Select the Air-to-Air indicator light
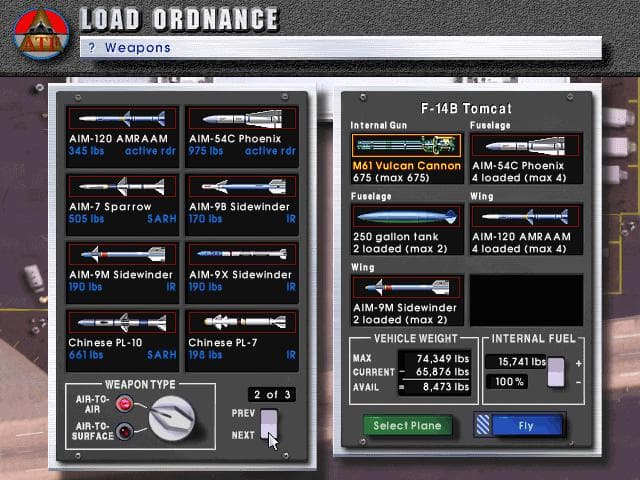640x480 pixels. tap(124, 404)
